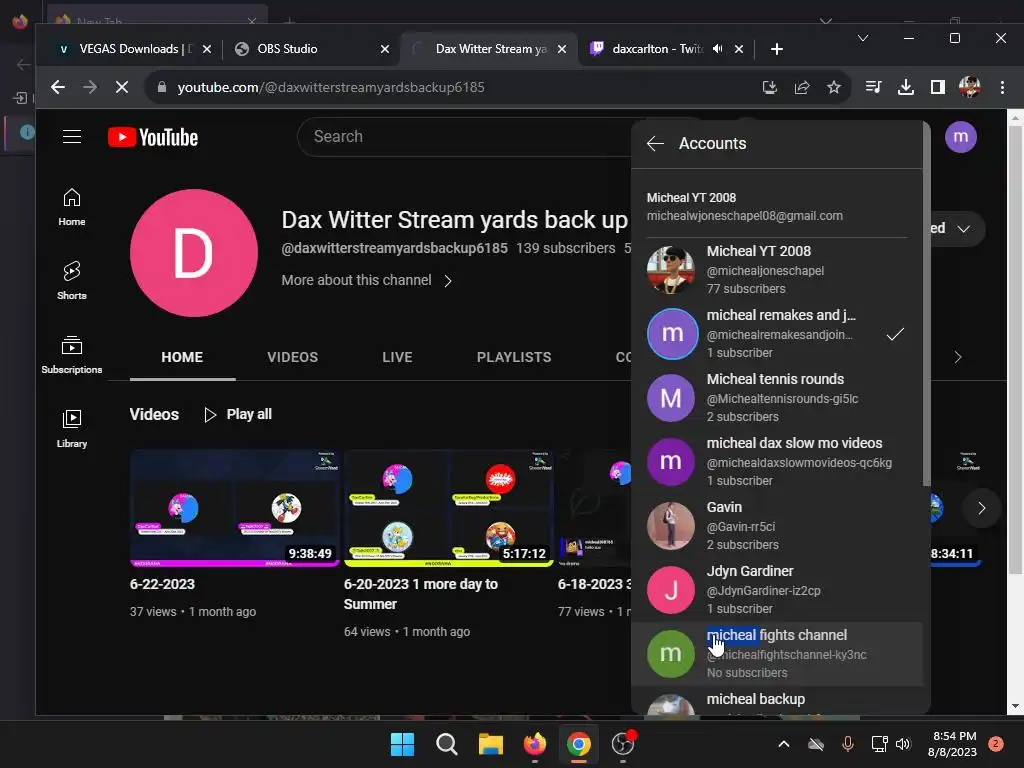This screenshot has height=768, width=1024.
Task: Show next channel tabs with the arrow
Action: point(958,357)
